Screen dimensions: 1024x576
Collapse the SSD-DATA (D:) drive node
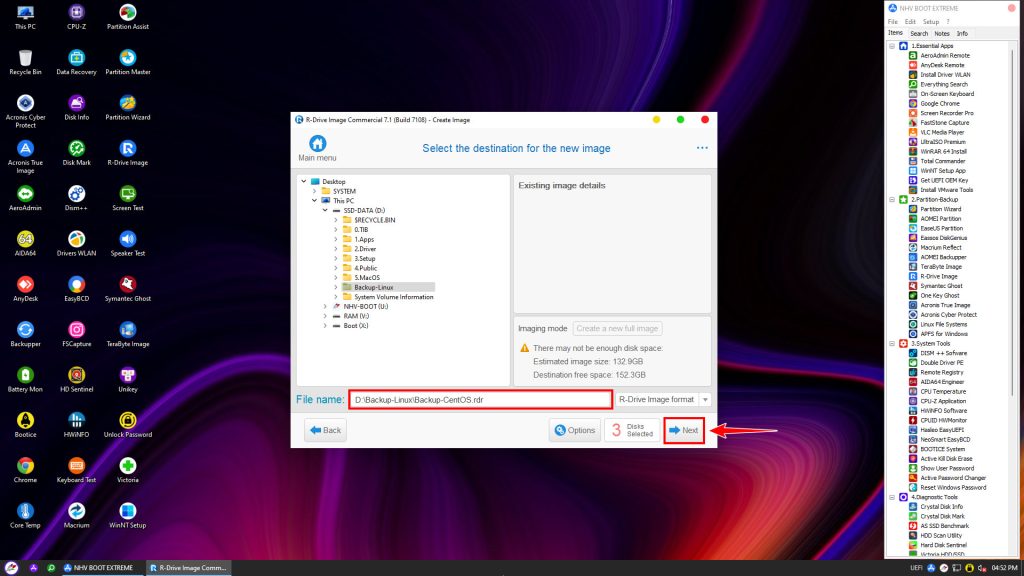[x=325, y=210]
